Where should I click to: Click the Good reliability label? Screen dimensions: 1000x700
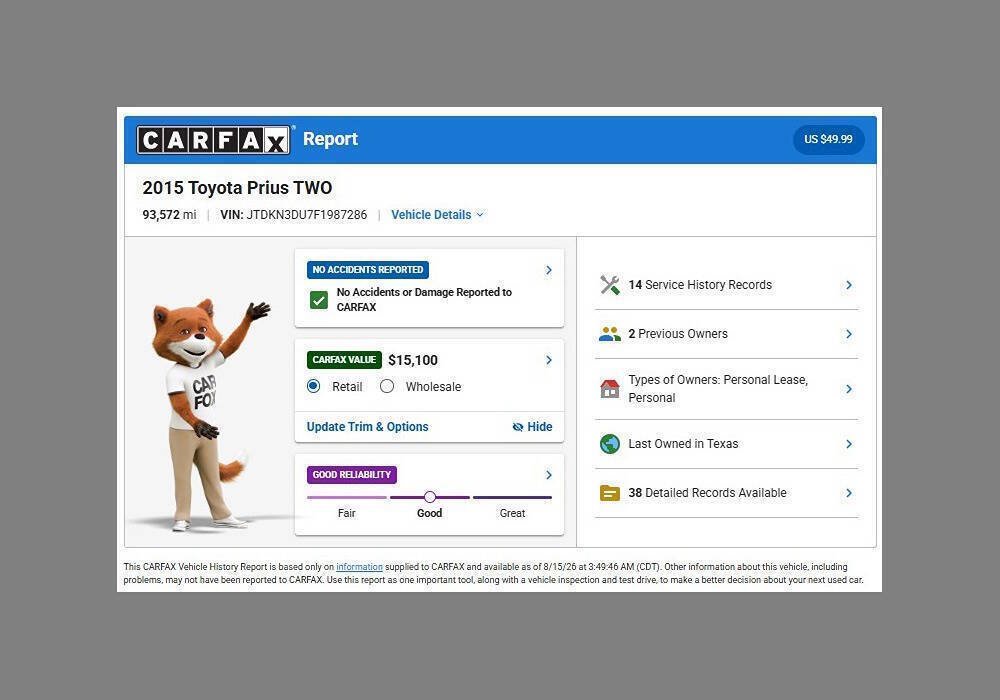pos(429,513)
